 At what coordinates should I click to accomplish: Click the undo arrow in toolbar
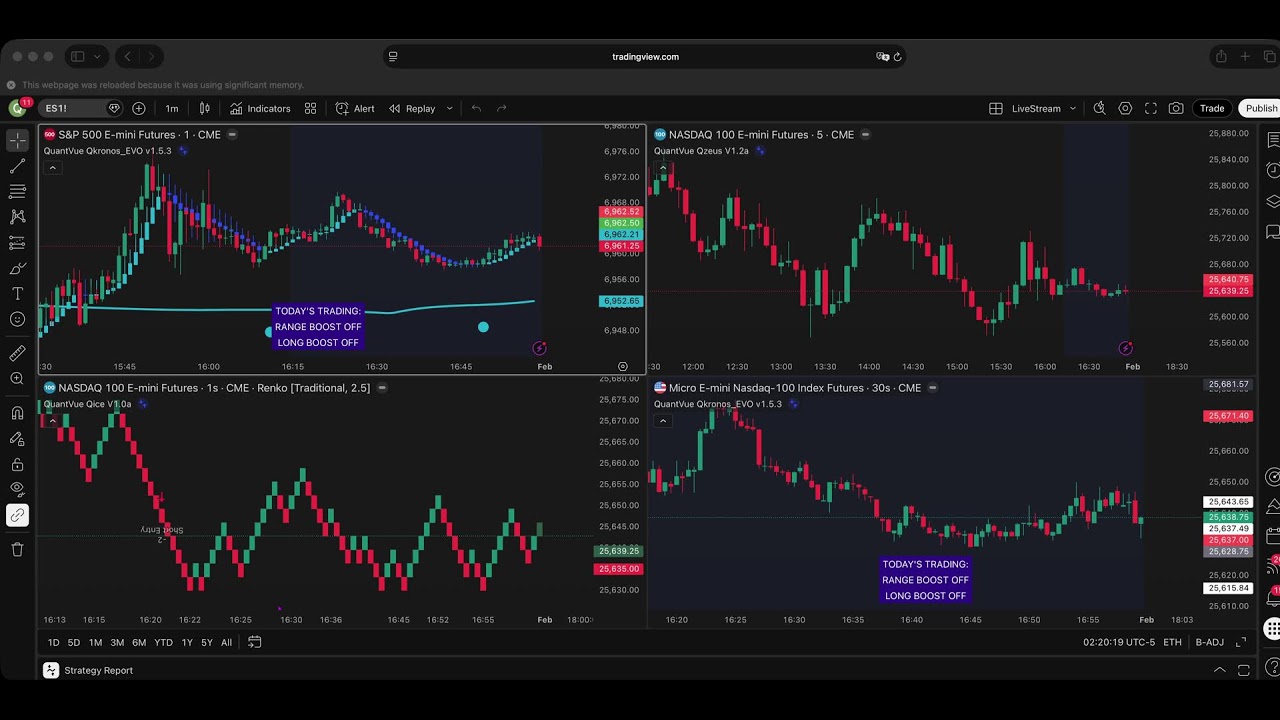tap(476, 108)
